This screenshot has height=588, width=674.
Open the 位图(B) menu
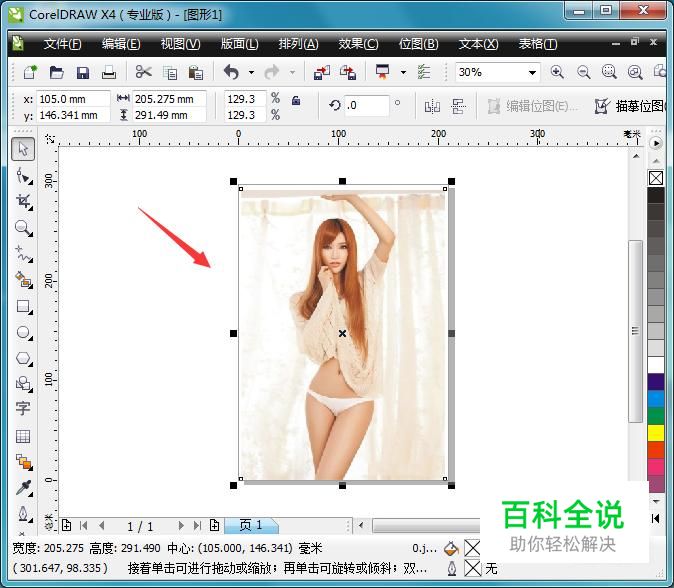(418, 44)
